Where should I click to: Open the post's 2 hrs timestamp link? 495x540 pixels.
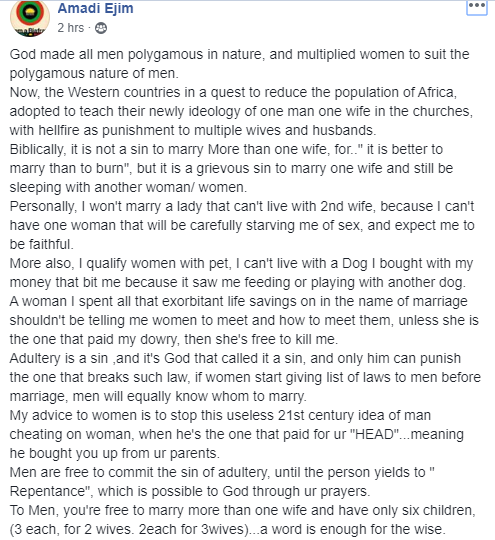(x=71, y=28)
